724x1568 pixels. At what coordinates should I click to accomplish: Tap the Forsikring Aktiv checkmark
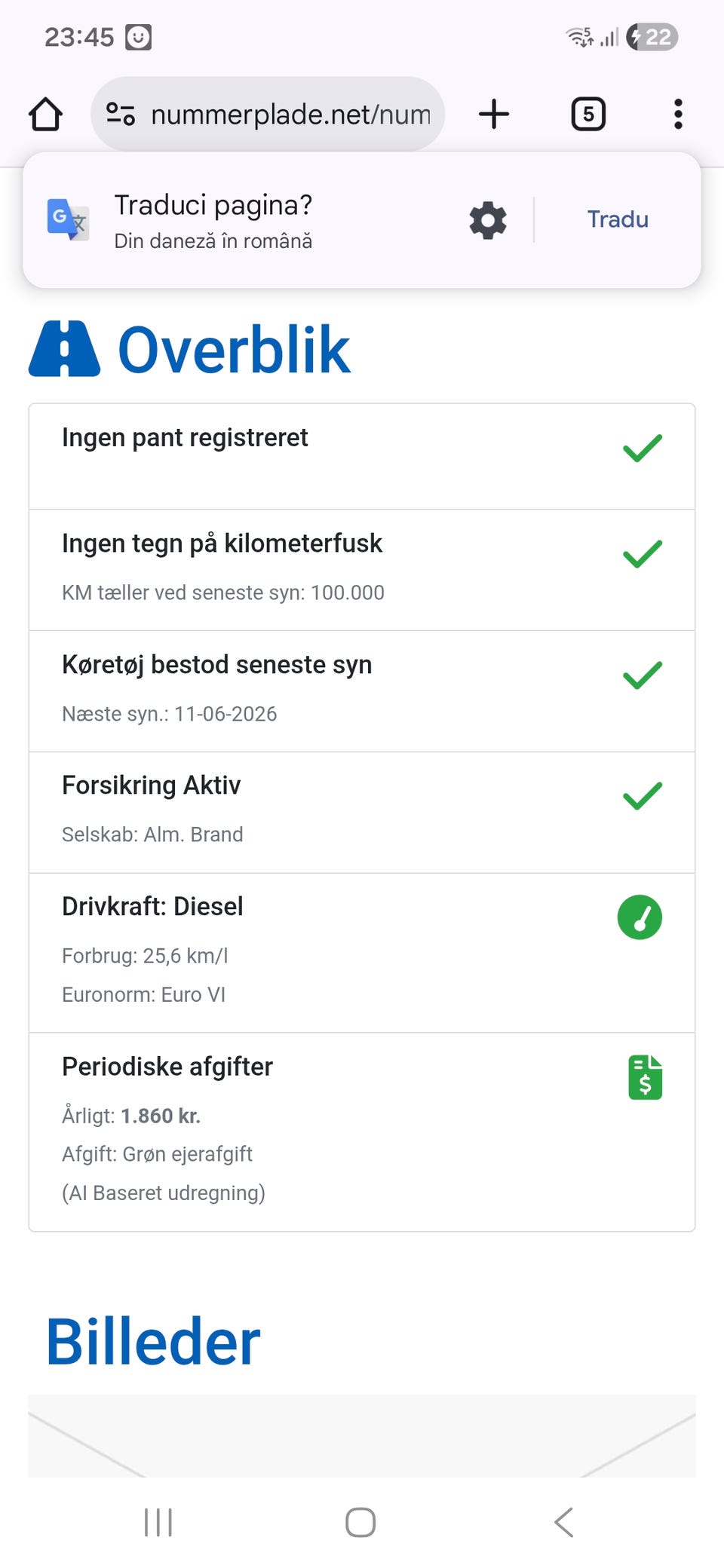coord(643,796)
